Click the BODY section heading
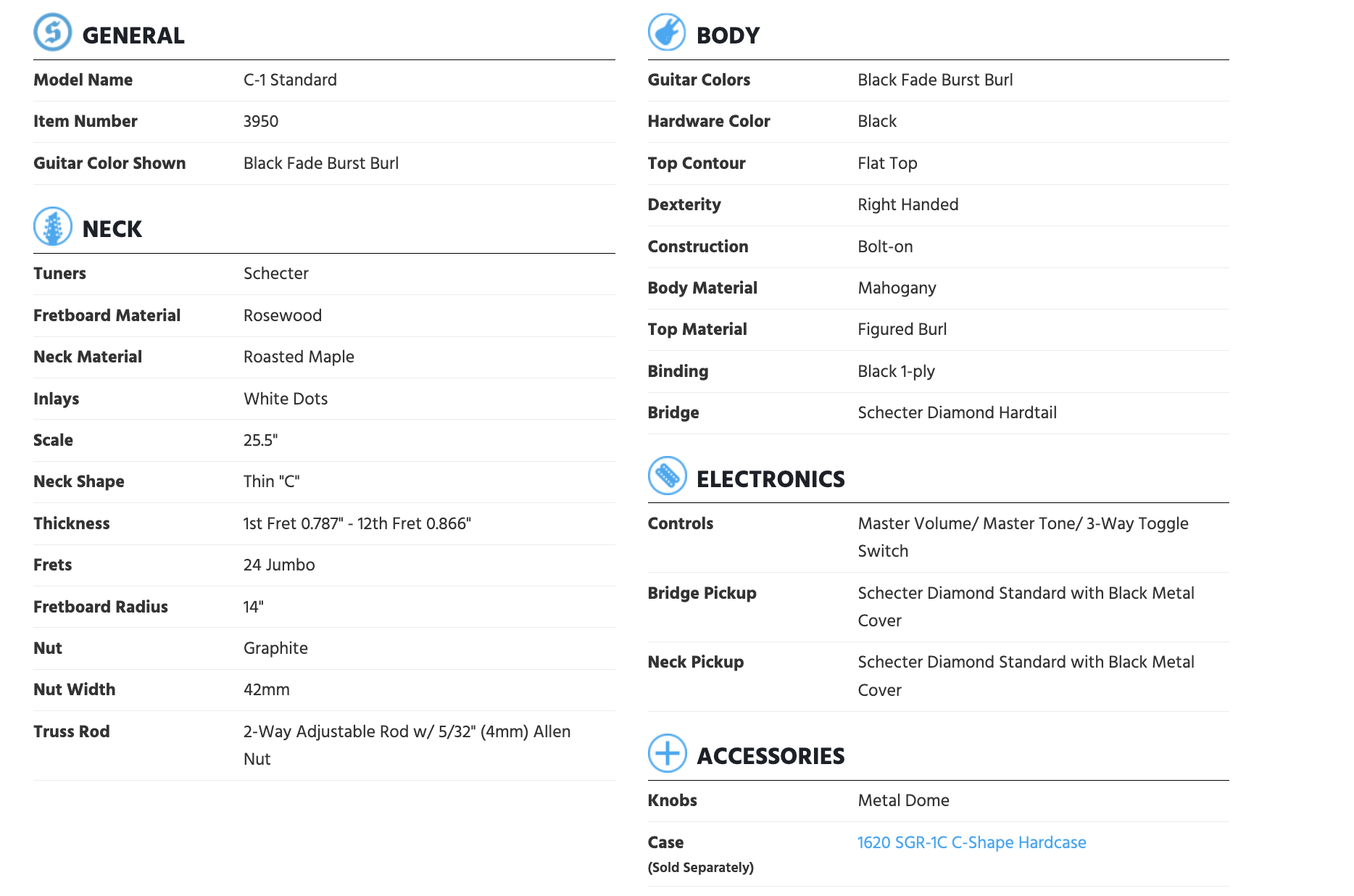Screen dimensions: 1354x896 728,36
